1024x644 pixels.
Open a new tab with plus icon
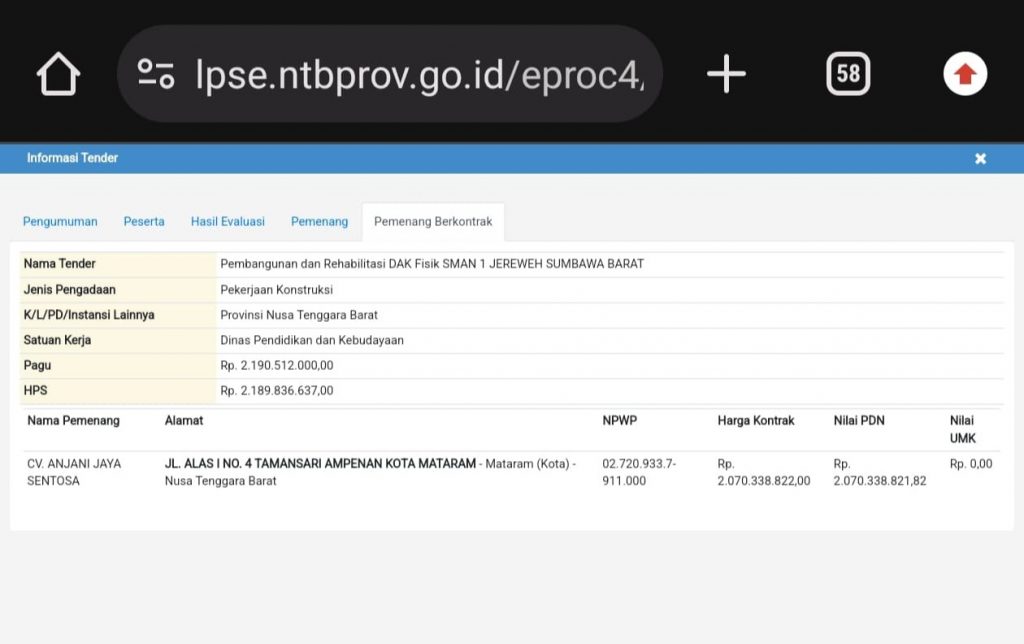726,74
